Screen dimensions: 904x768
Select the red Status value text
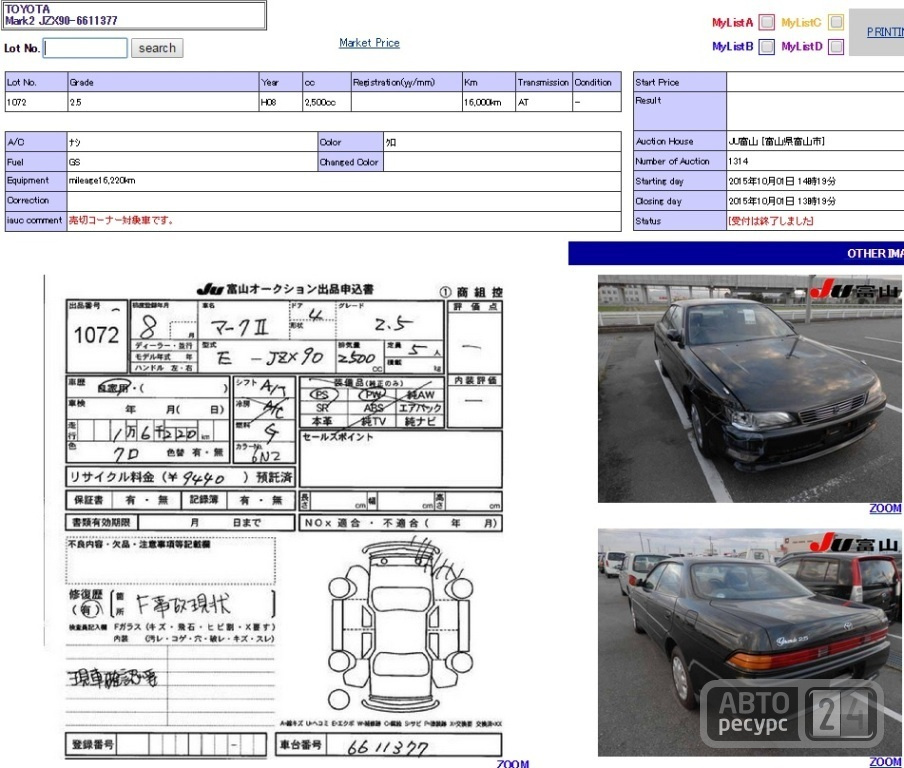[x=771, y=221]
